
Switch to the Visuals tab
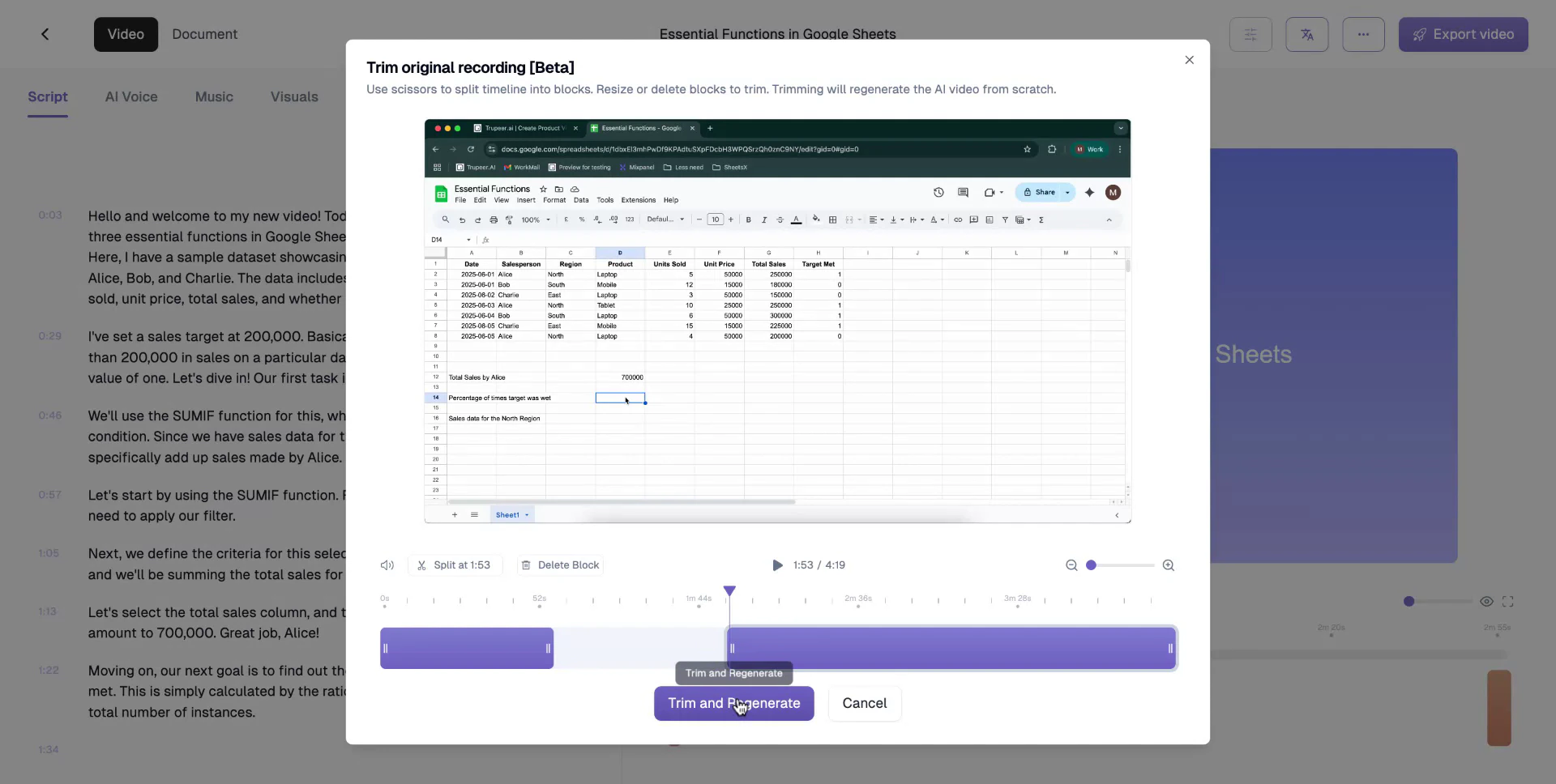tap(293, 96)
